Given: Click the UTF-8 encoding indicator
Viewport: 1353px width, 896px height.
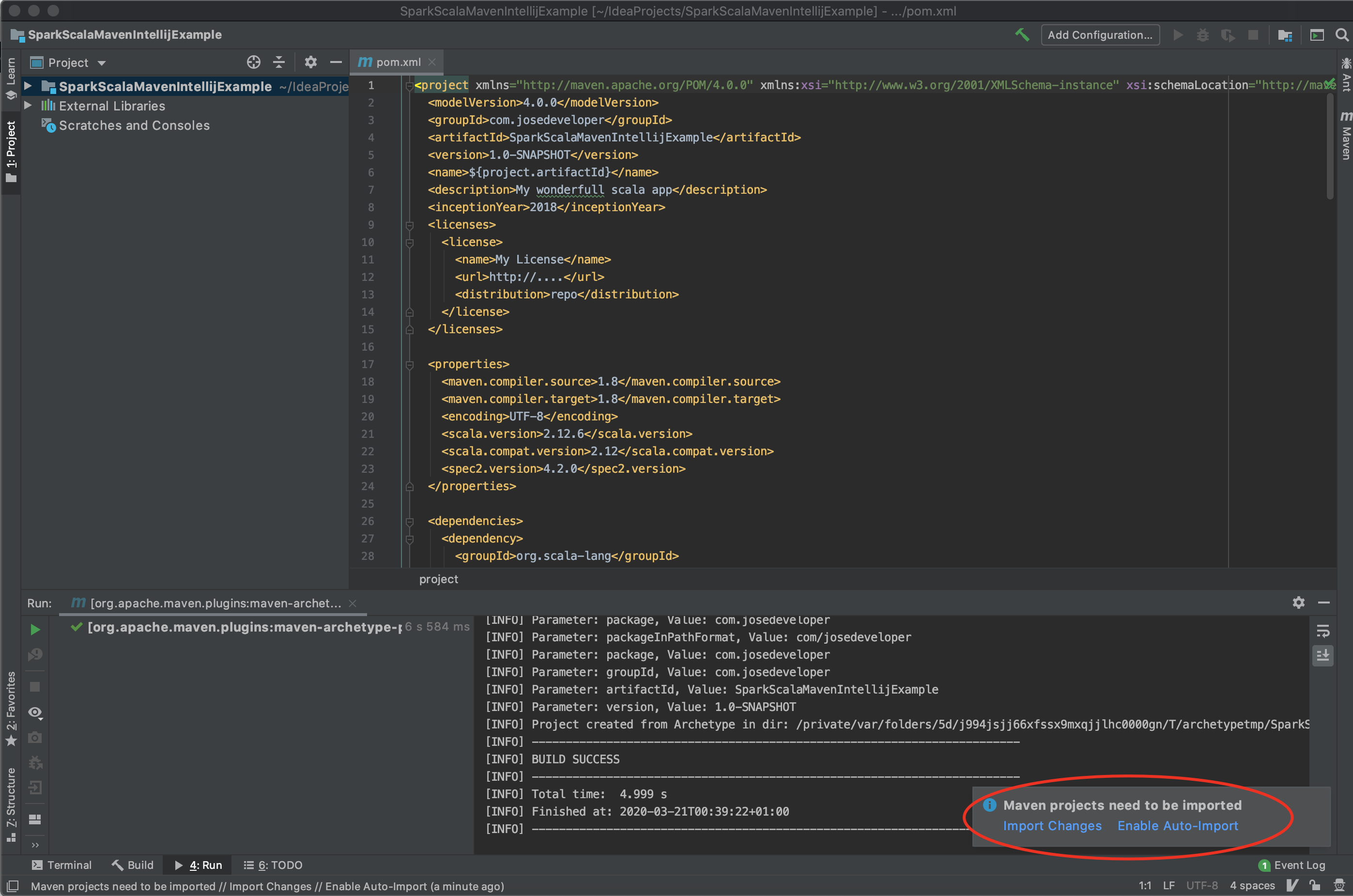Looking at the screenshot, I should point(1201,886).
